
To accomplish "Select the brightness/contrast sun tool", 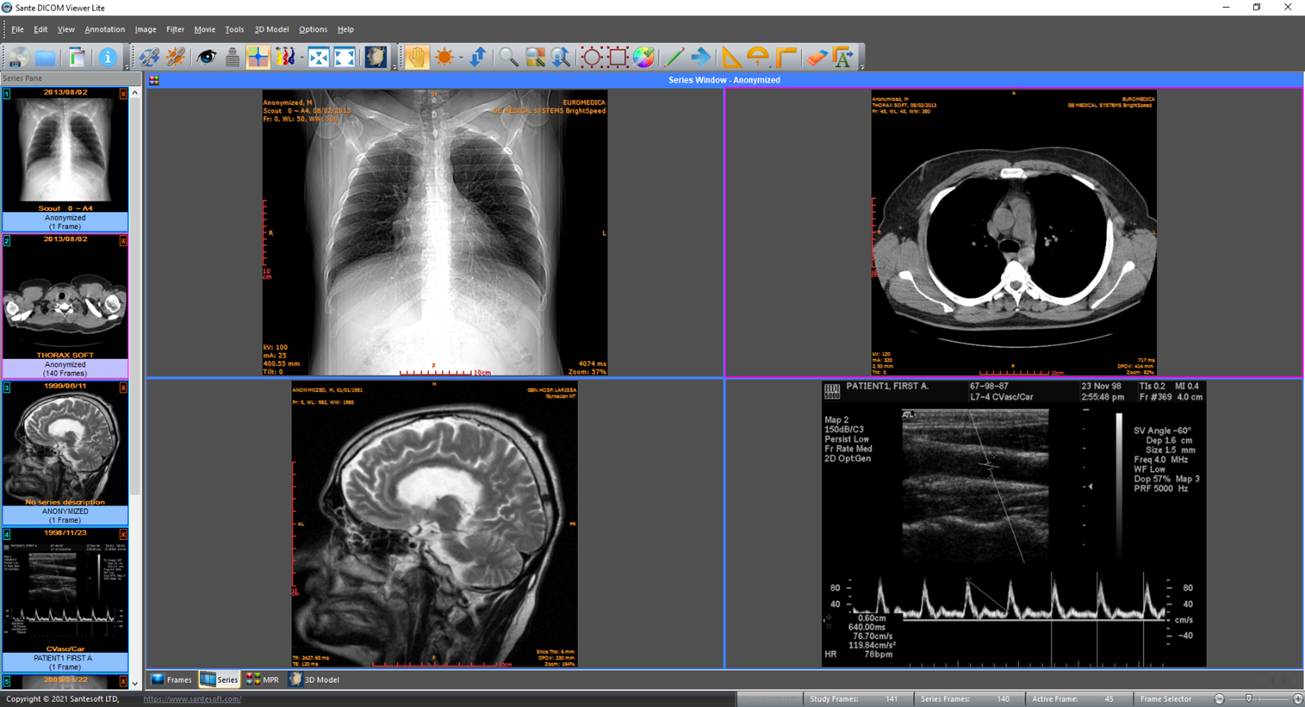I will pyautogui.click(x=444, y=57).
